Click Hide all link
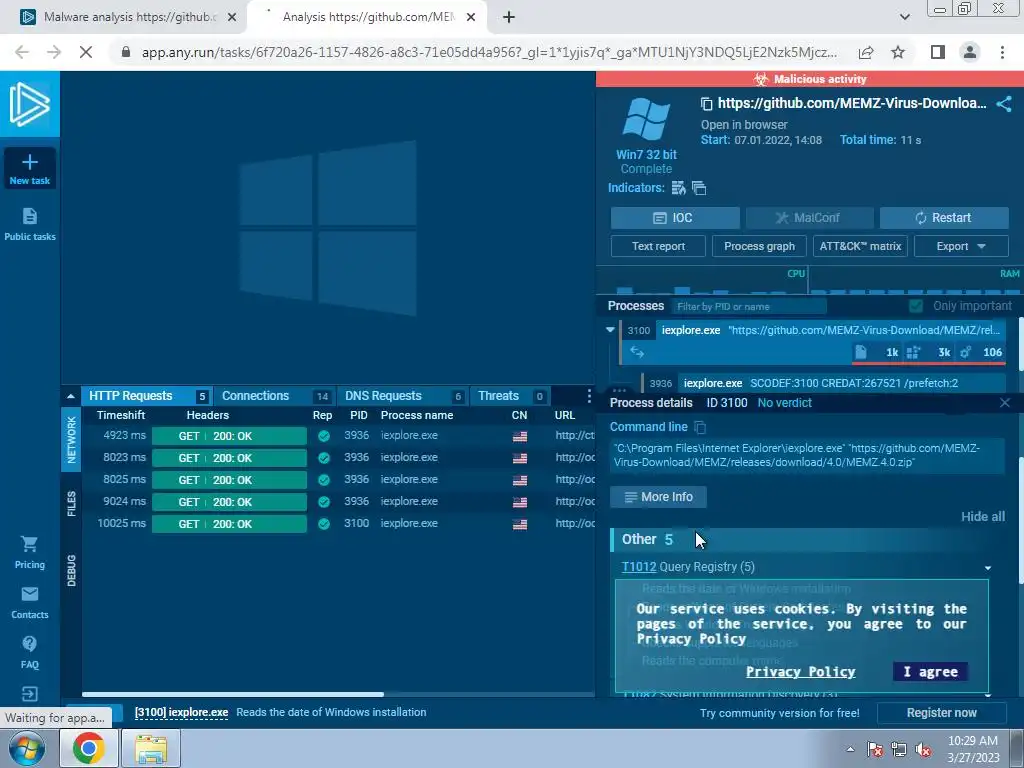1024x768 pixels. pyautogui.click(x=982, y=517)
